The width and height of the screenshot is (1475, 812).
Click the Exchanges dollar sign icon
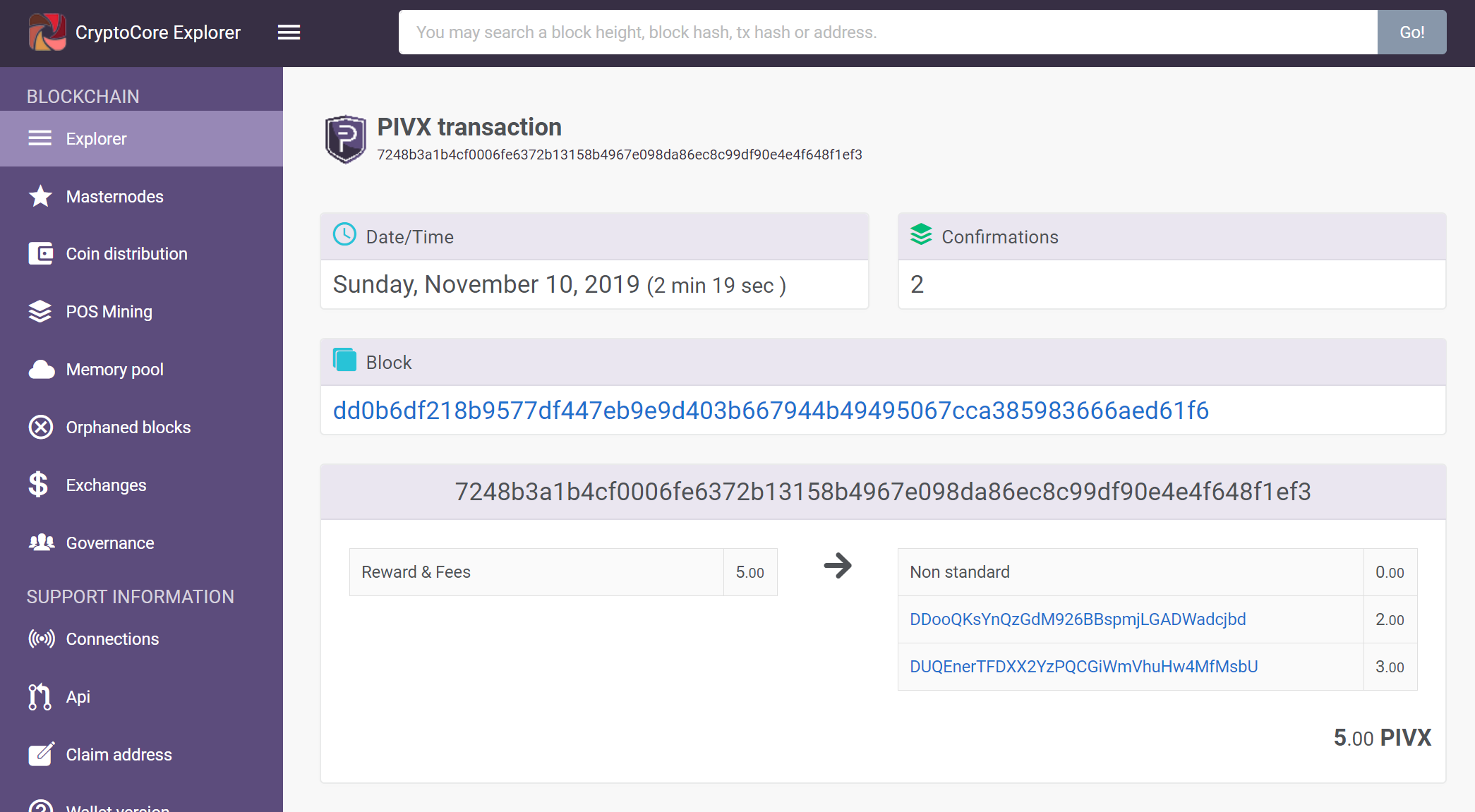(x=39, y=485)
